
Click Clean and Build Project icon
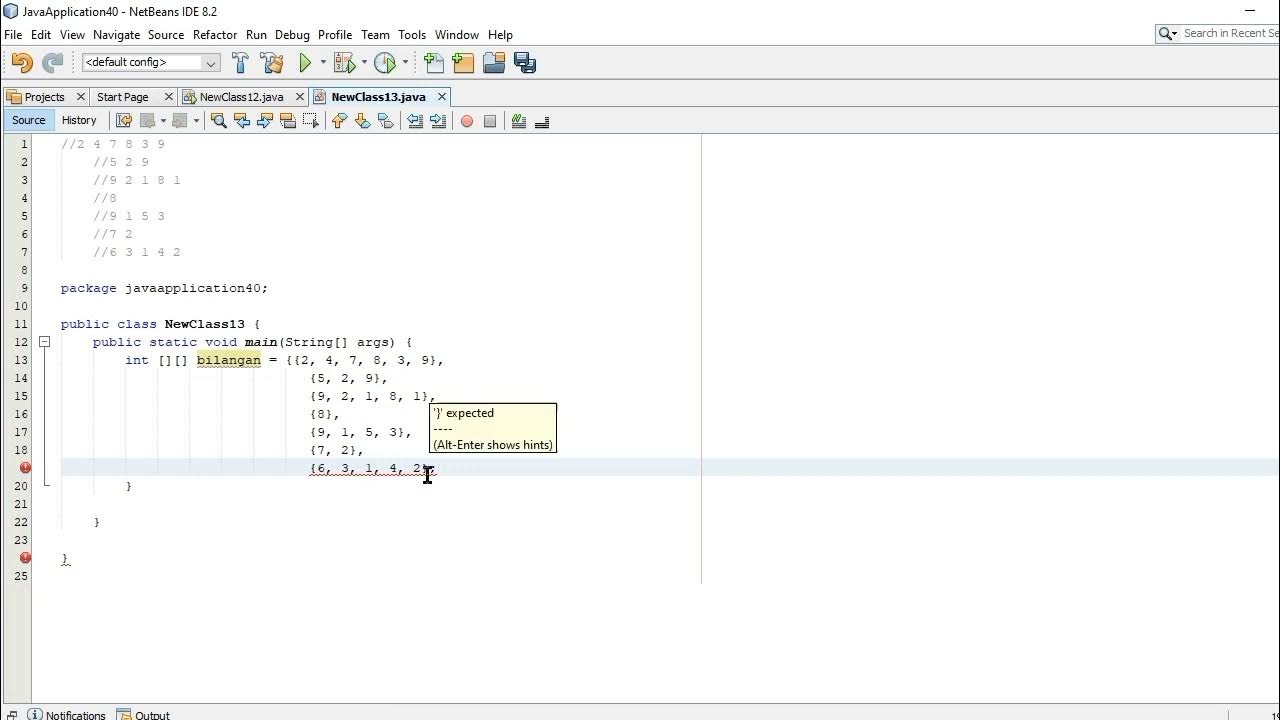coord(271,62)
